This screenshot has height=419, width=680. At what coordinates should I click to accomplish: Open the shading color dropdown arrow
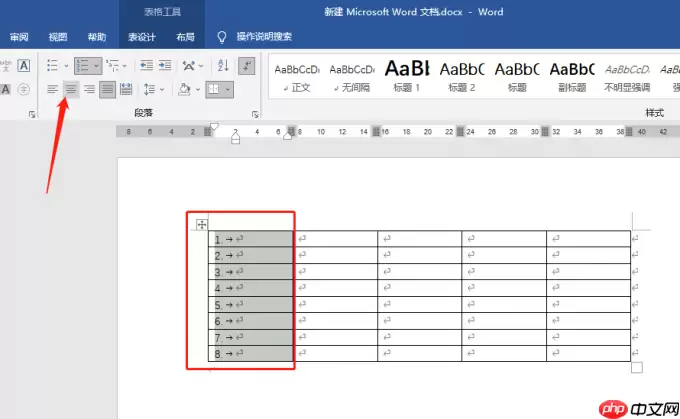point(198,90)
